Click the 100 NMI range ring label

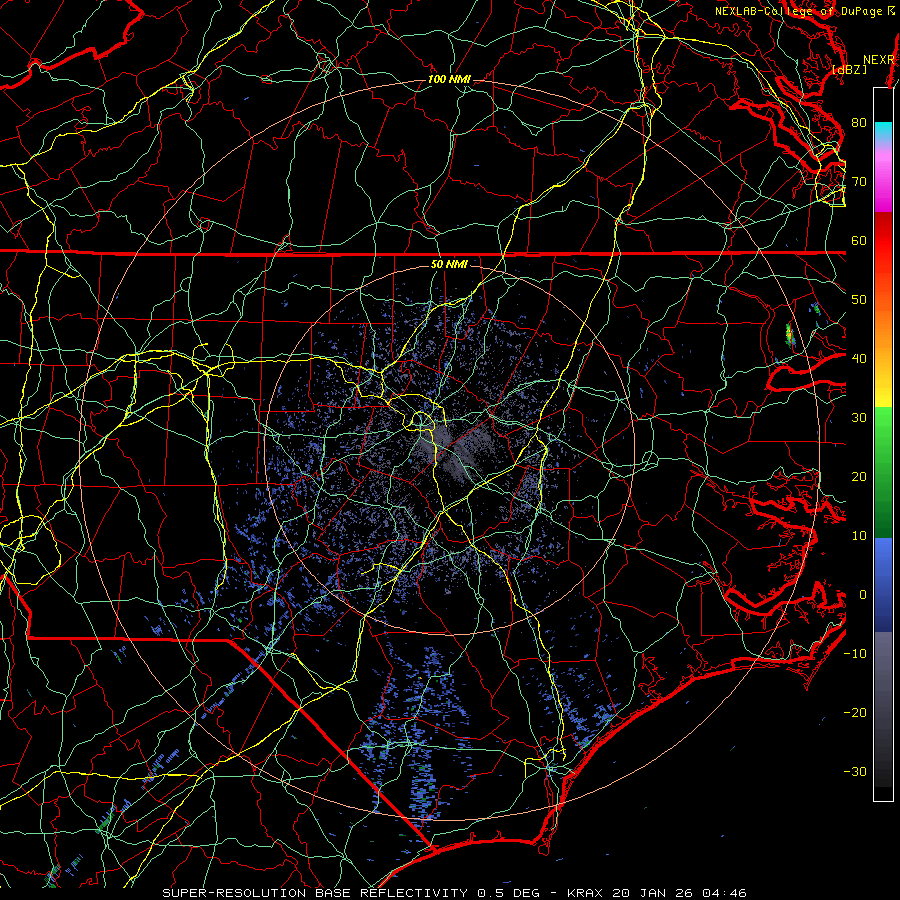(449, 79)
